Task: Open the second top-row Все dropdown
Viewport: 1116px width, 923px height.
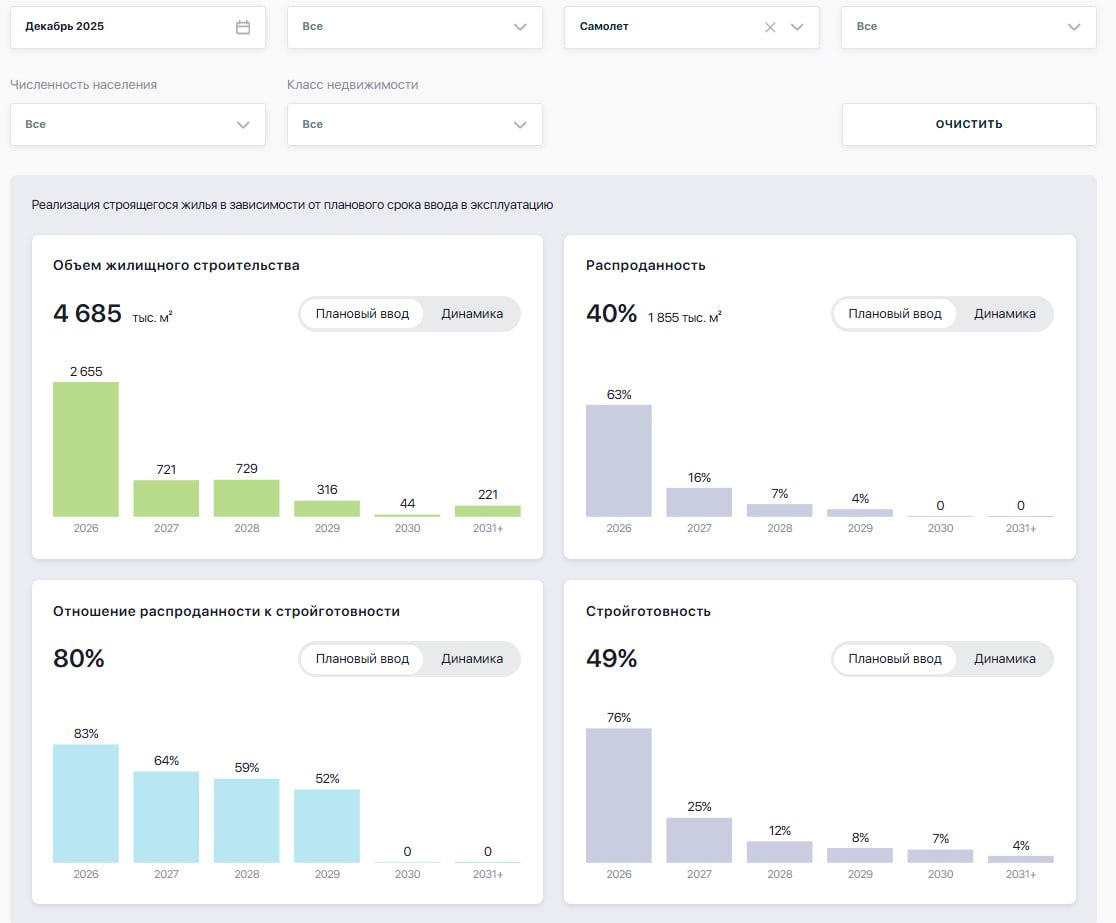Action: 414,27
